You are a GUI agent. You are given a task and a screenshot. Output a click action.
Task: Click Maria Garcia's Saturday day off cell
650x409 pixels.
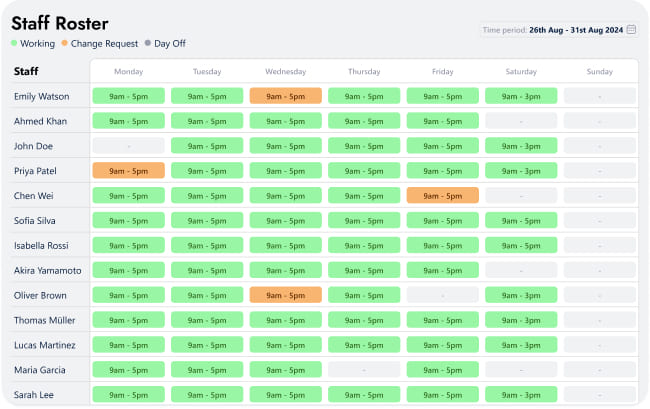(x=521, y=370)
